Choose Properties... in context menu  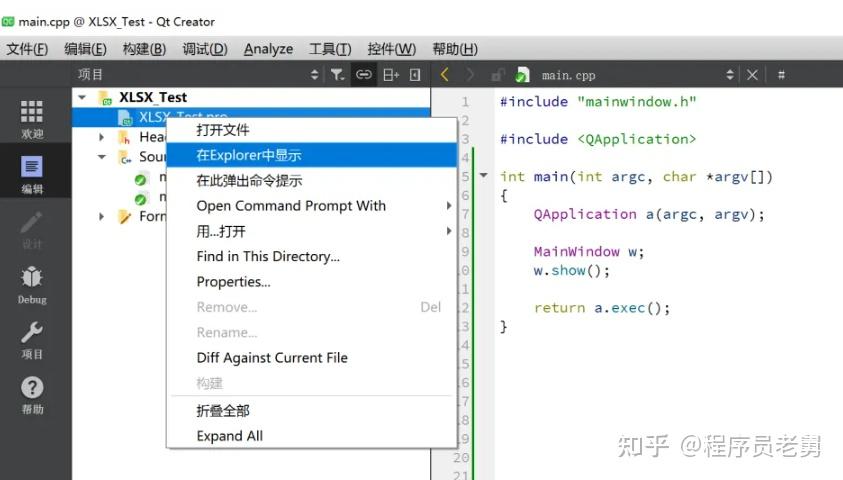[x=312, y=282]
